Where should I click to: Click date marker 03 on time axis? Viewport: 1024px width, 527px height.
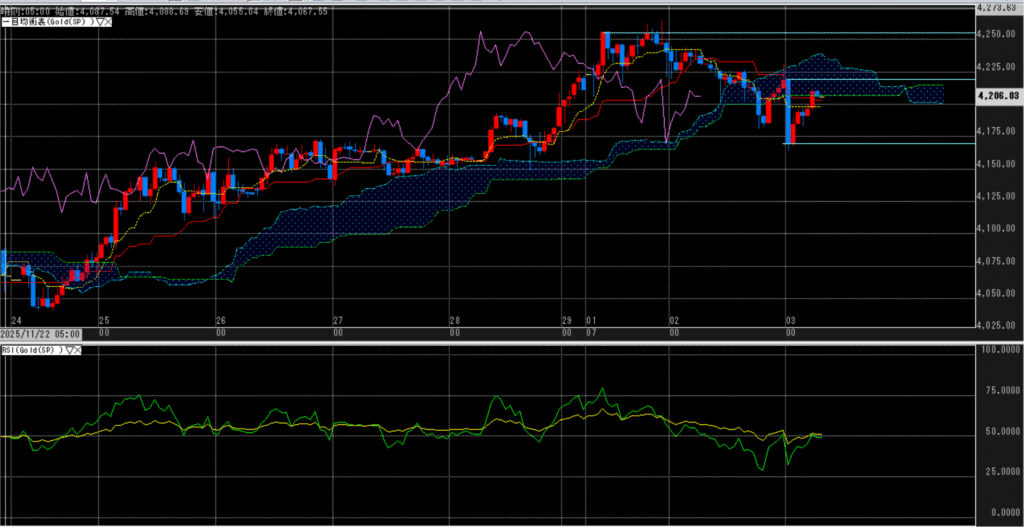[x=789, y=321]
